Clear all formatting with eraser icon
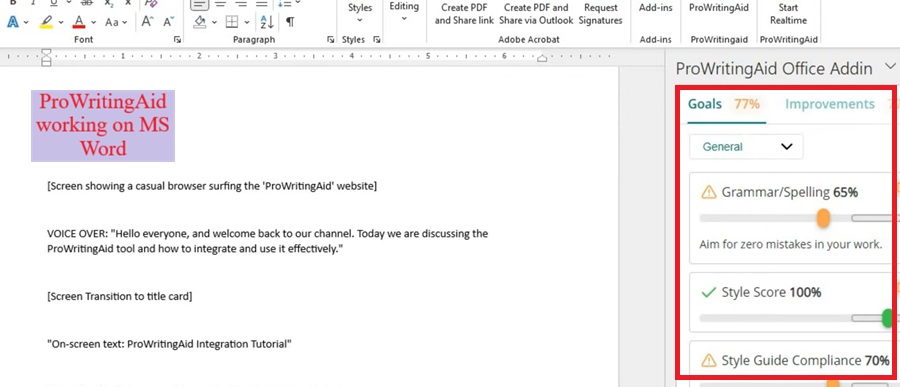The image size is (900, 387). (151, 3)
